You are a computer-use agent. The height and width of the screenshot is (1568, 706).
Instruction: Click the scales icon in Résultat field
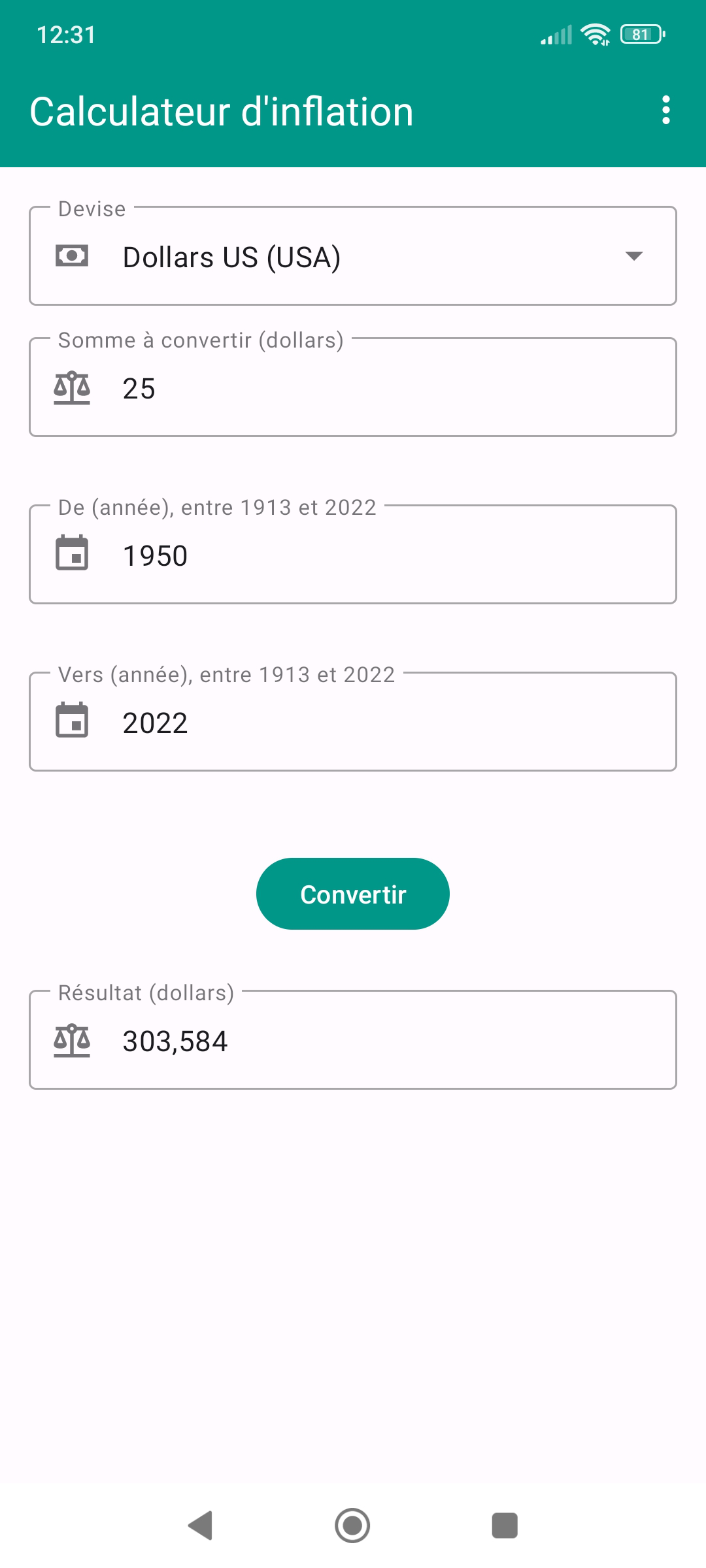tap(72, 1040)
